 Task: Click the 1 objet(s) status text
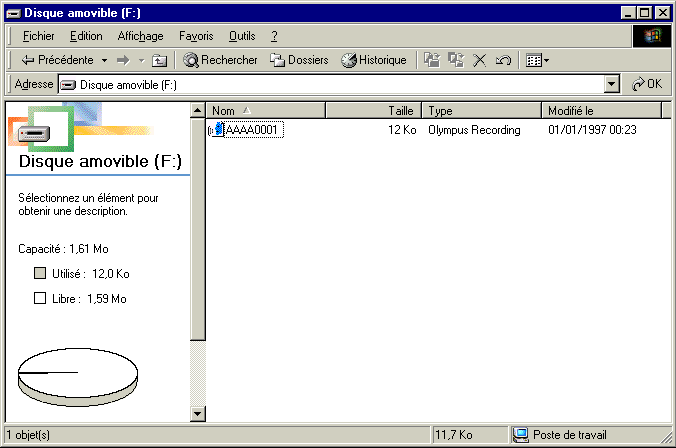pos(28,435)
